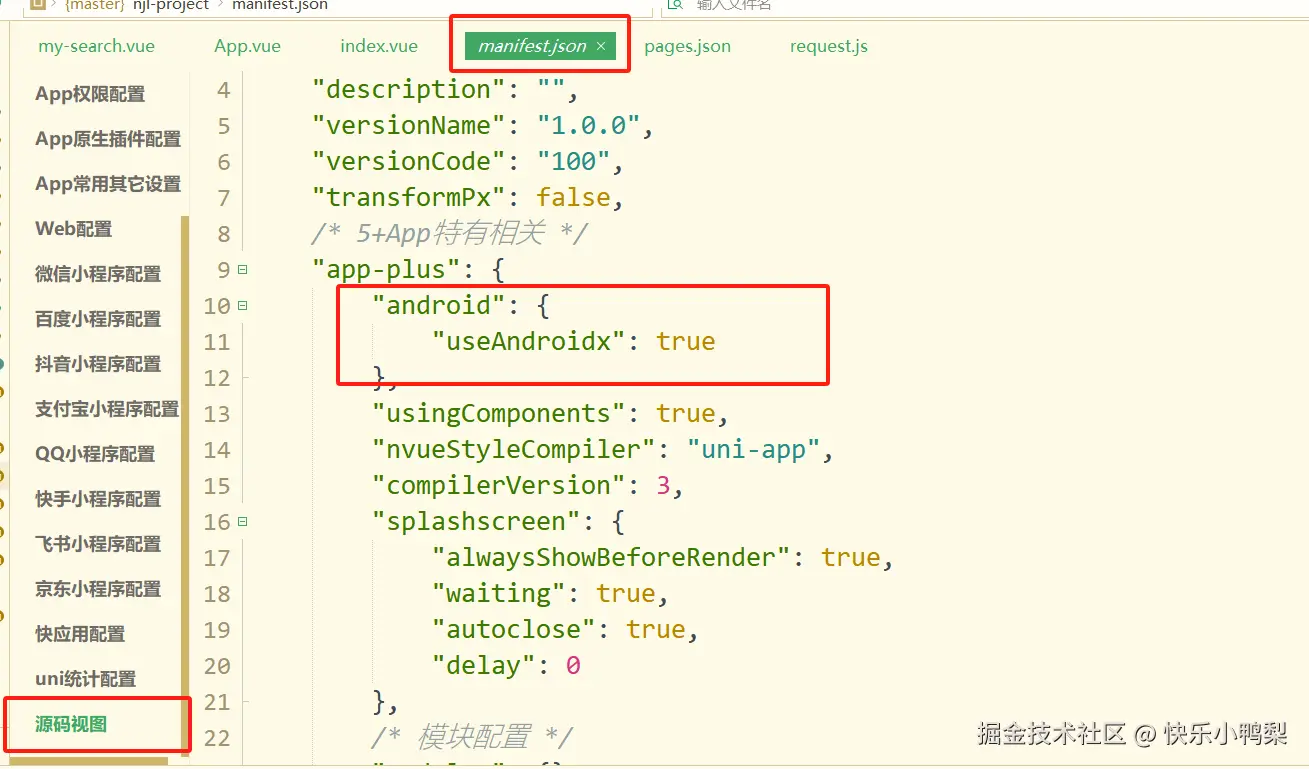Open uni统计配置 section
This screenshot has width=1309, height=769.
point(85,679)
